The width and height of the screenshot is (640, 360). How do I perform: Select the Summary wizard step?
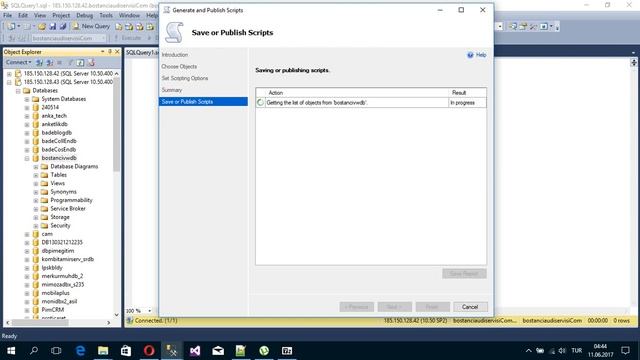coord(172,90)
